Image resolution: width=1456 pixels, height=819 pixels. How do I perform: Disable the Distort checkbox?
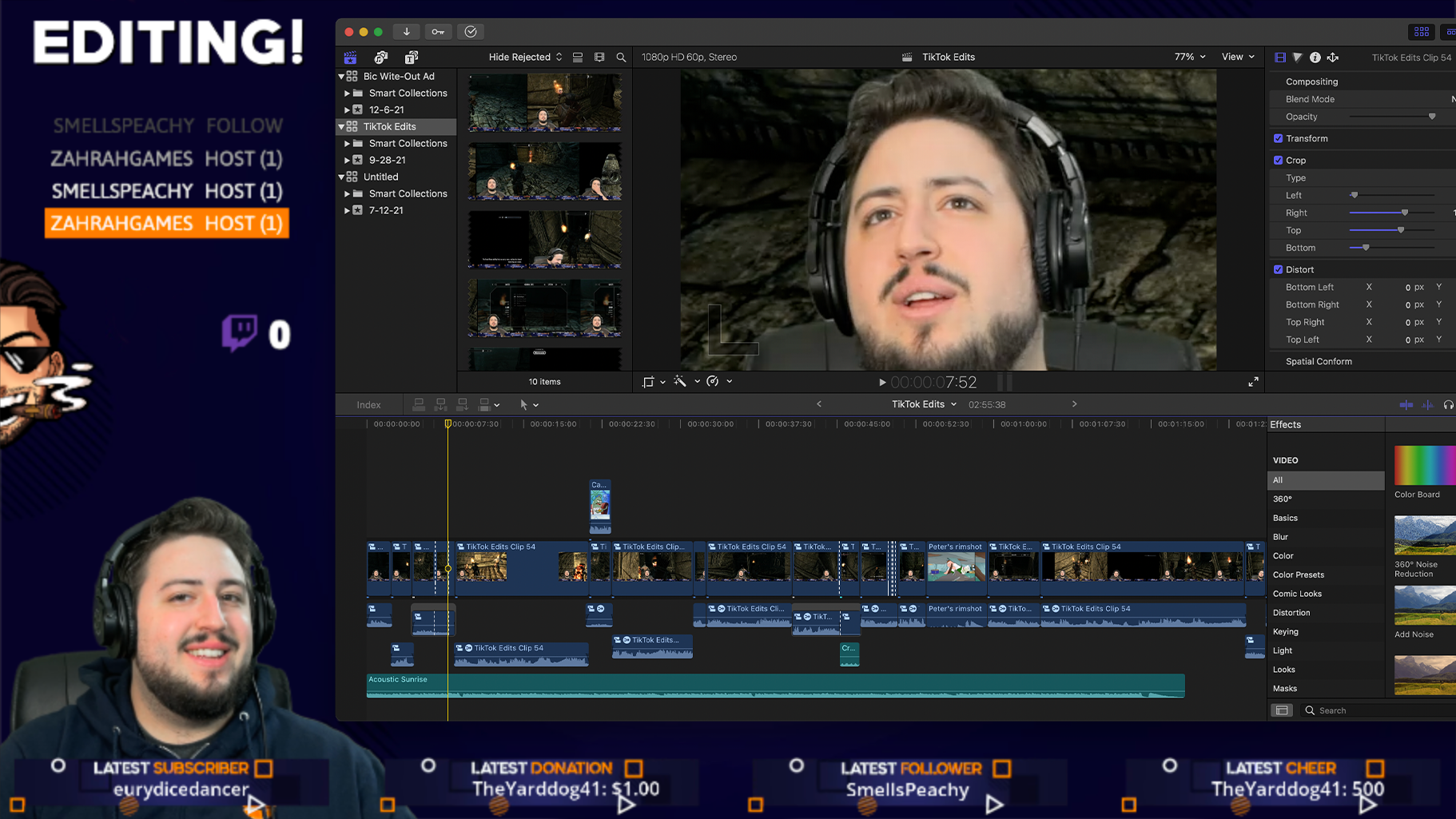tap(1279, 269)
